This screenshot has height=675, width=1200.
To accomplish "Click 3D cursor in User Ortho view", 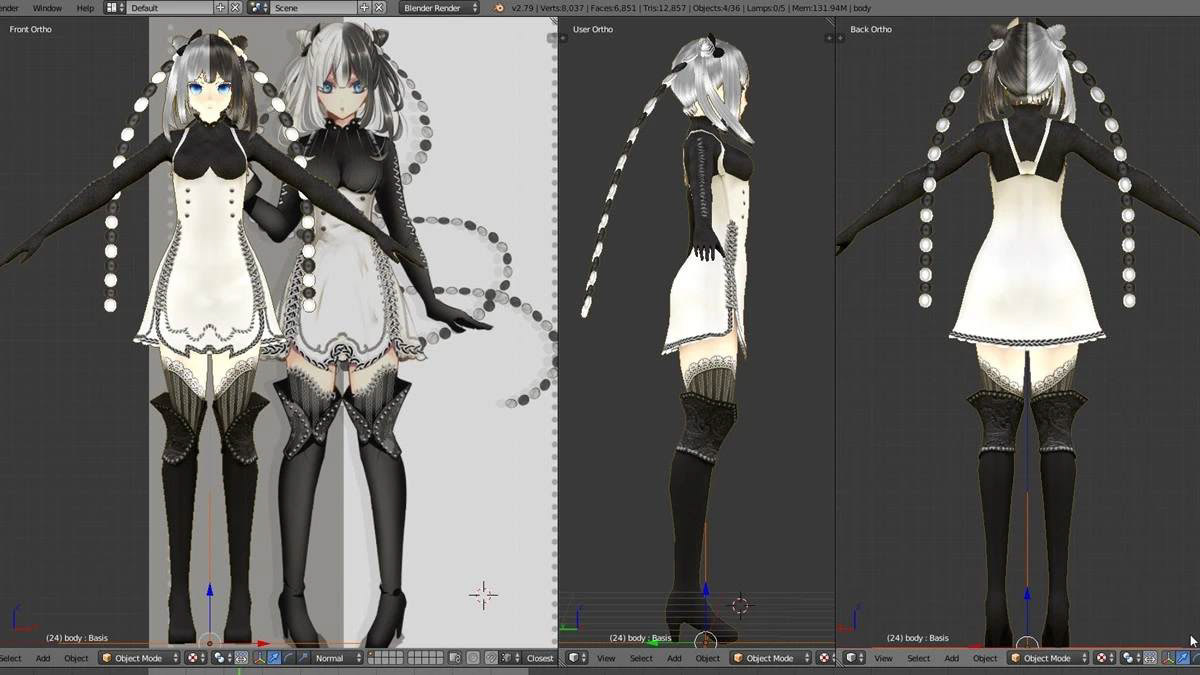I will (x=740, y=605).
